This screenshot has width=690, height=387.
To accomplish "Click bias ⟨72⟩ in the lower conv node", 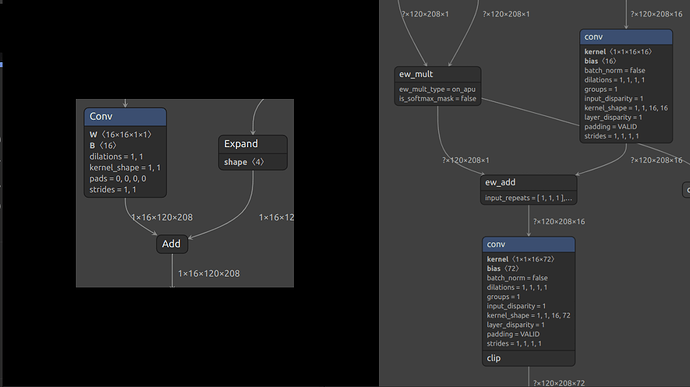I will pyautogui.click(x=503, y=269).
